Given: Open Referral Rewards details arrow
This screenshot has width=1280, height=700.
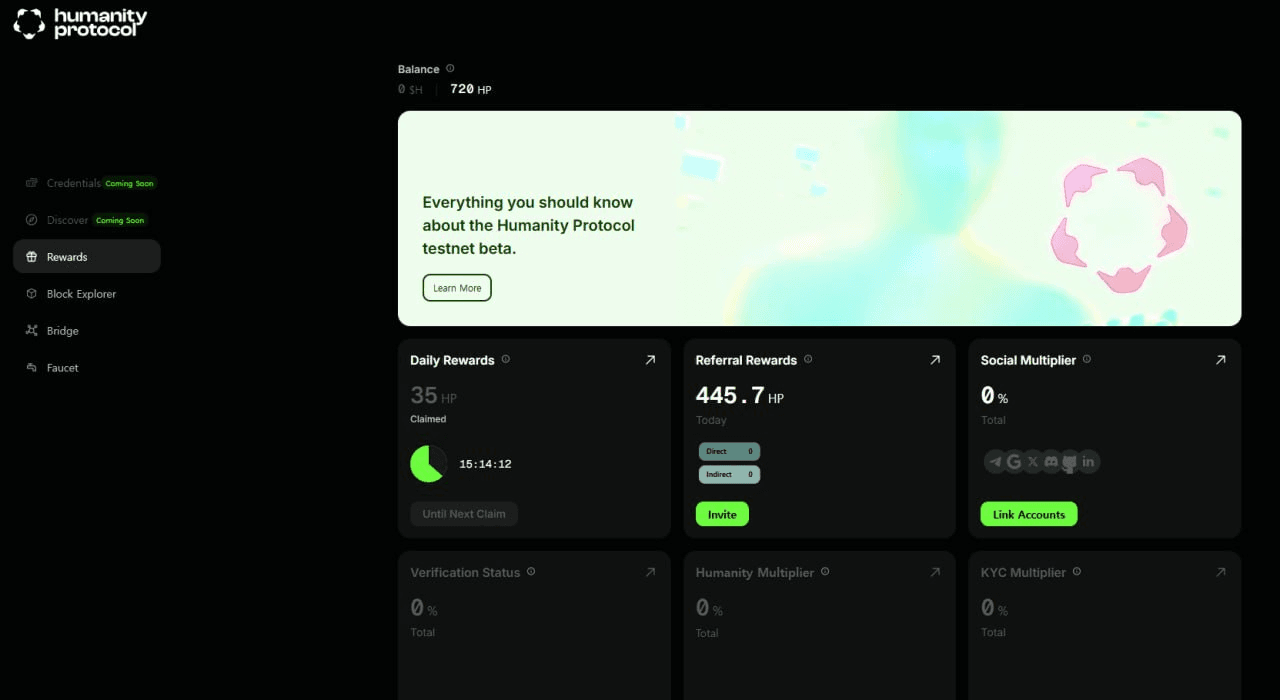Looking at the screenshot, I should pos(935,360).
